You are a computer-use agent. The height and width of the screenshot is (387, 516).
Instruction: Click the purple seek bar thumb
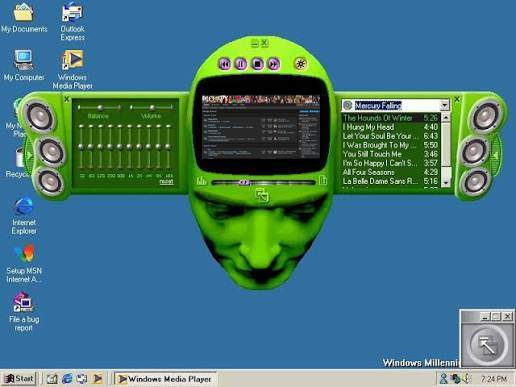pos(244,182)
